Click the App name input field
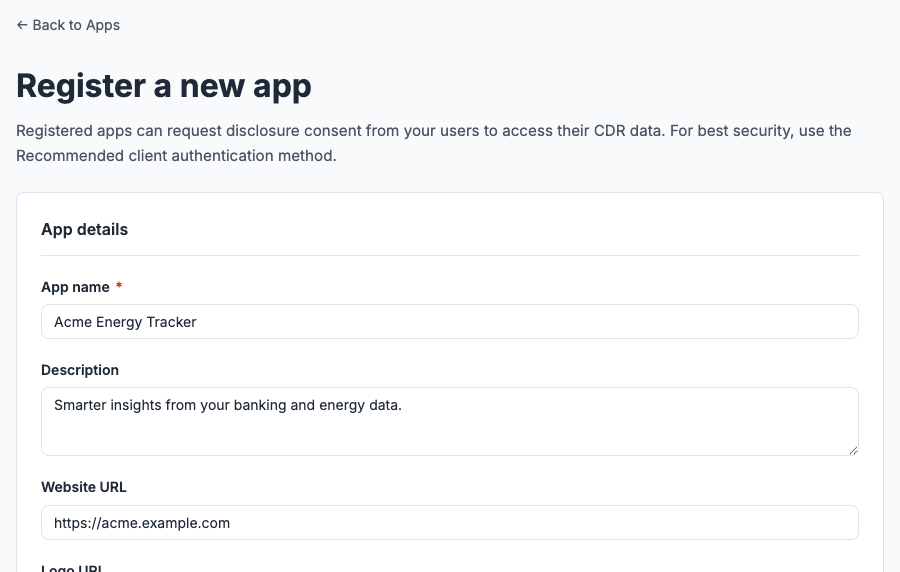This screenshot has width=900, height=572. (x=449, y=322)
